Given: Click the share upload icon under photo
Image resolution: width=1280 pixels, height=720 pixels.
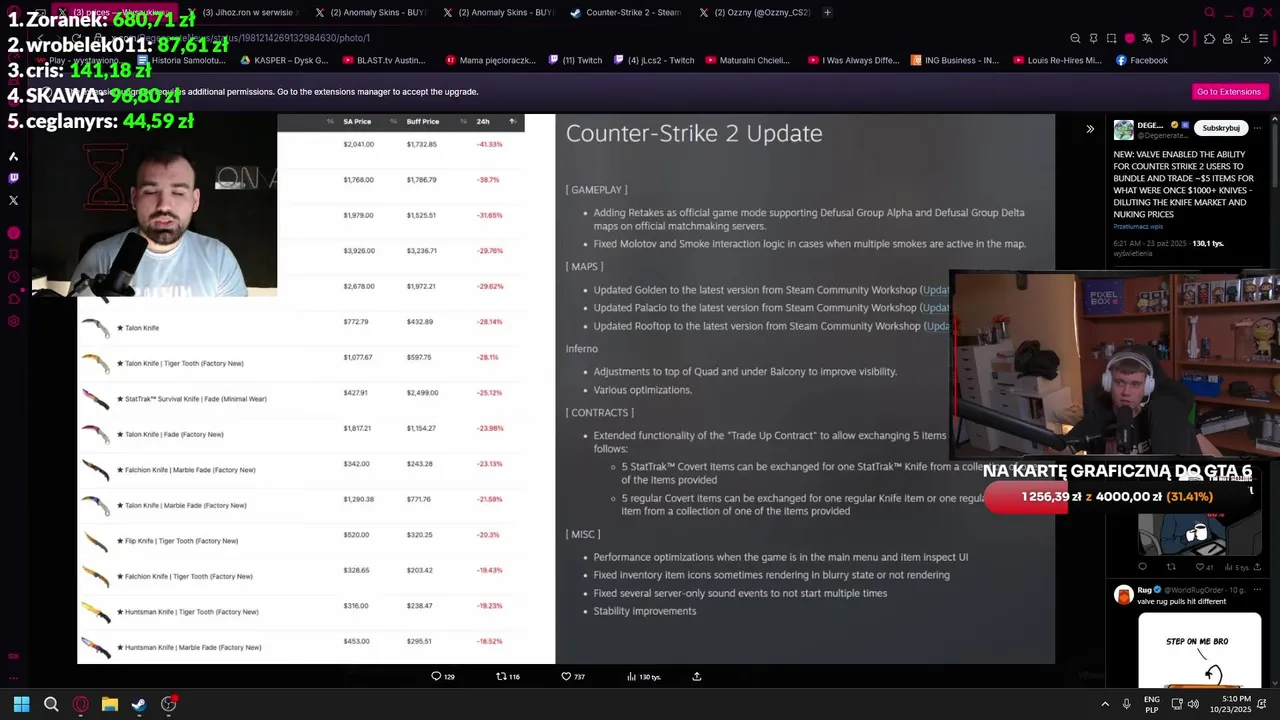Looking at the screenshot, I should pyautogui.click(x=697, y=677).
